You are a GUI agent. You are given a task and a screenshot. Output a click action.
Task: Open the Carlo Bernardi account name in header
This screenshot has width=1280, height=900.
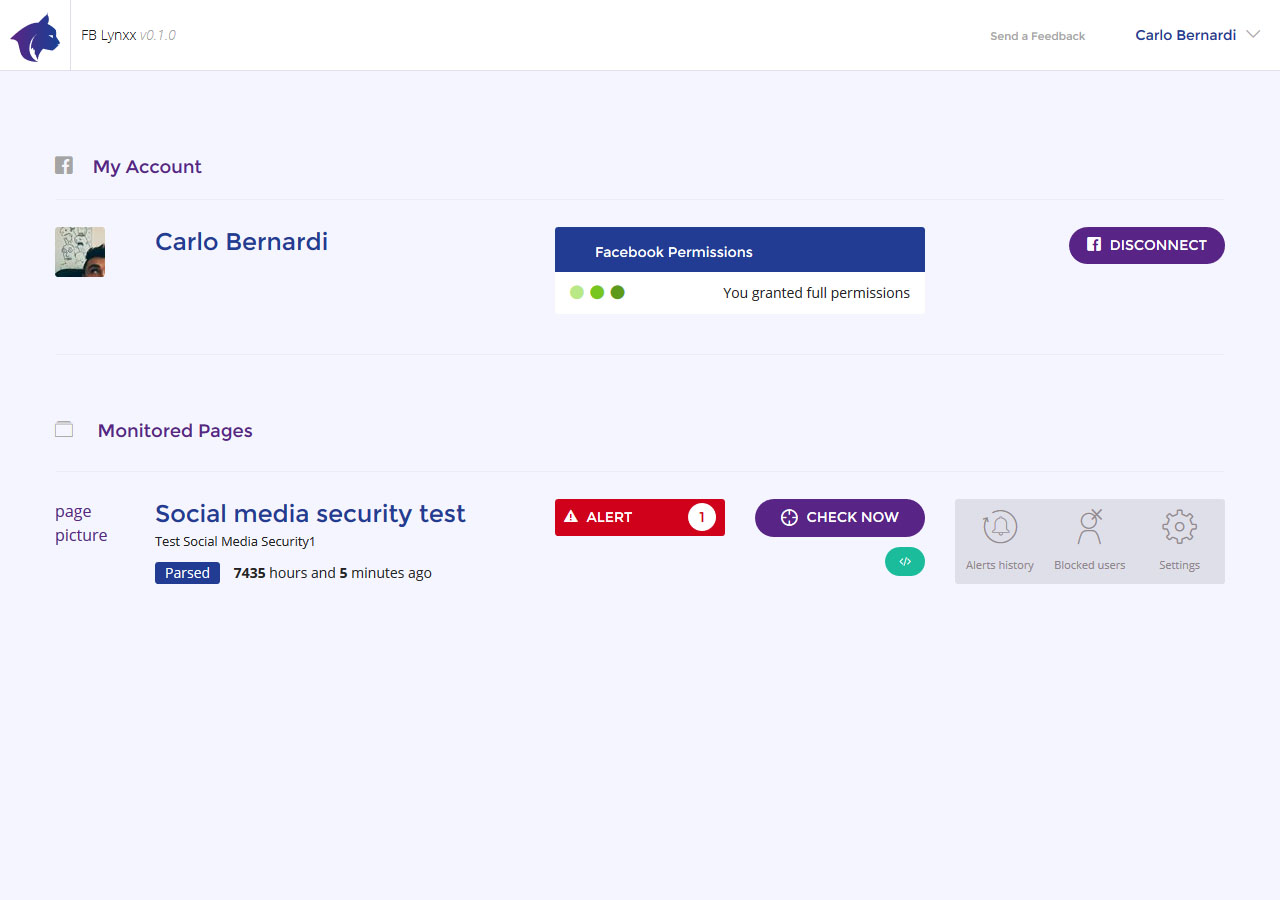coord(1186,35)
